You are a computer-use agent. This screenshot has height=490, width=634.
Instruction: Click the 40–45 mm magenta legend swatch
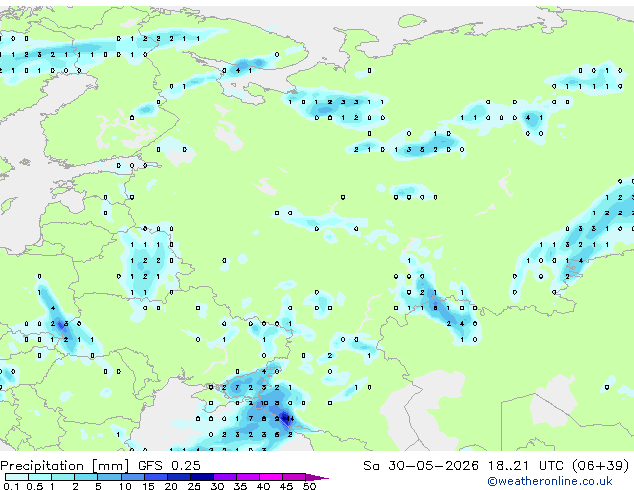(271, 477)
